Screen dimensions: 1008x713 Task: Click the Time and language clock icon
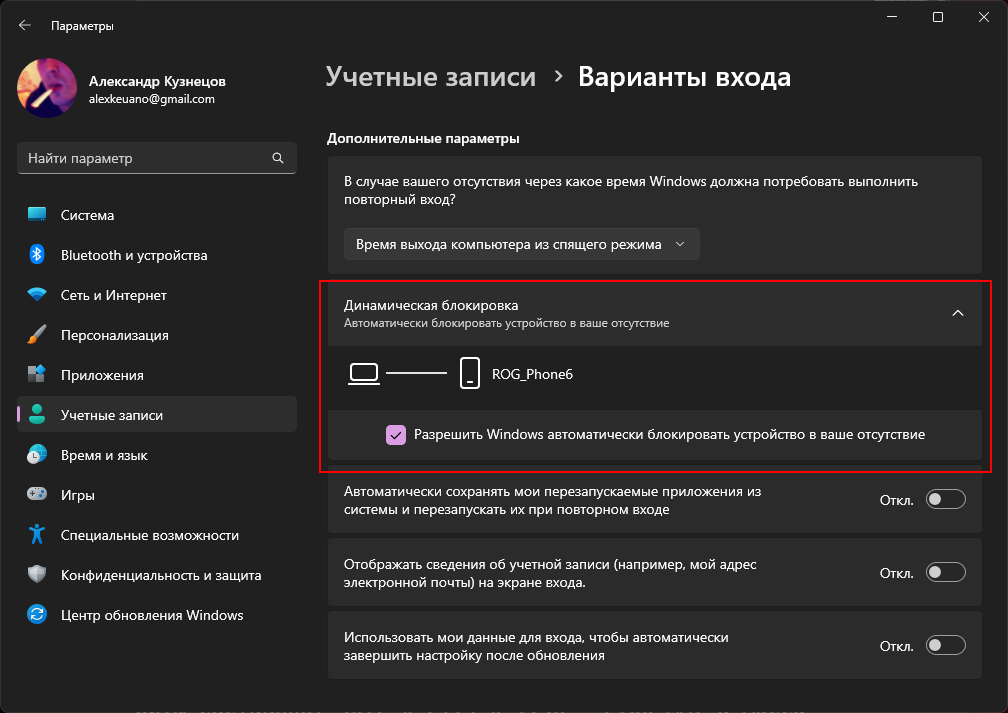(x=37, y=455)
